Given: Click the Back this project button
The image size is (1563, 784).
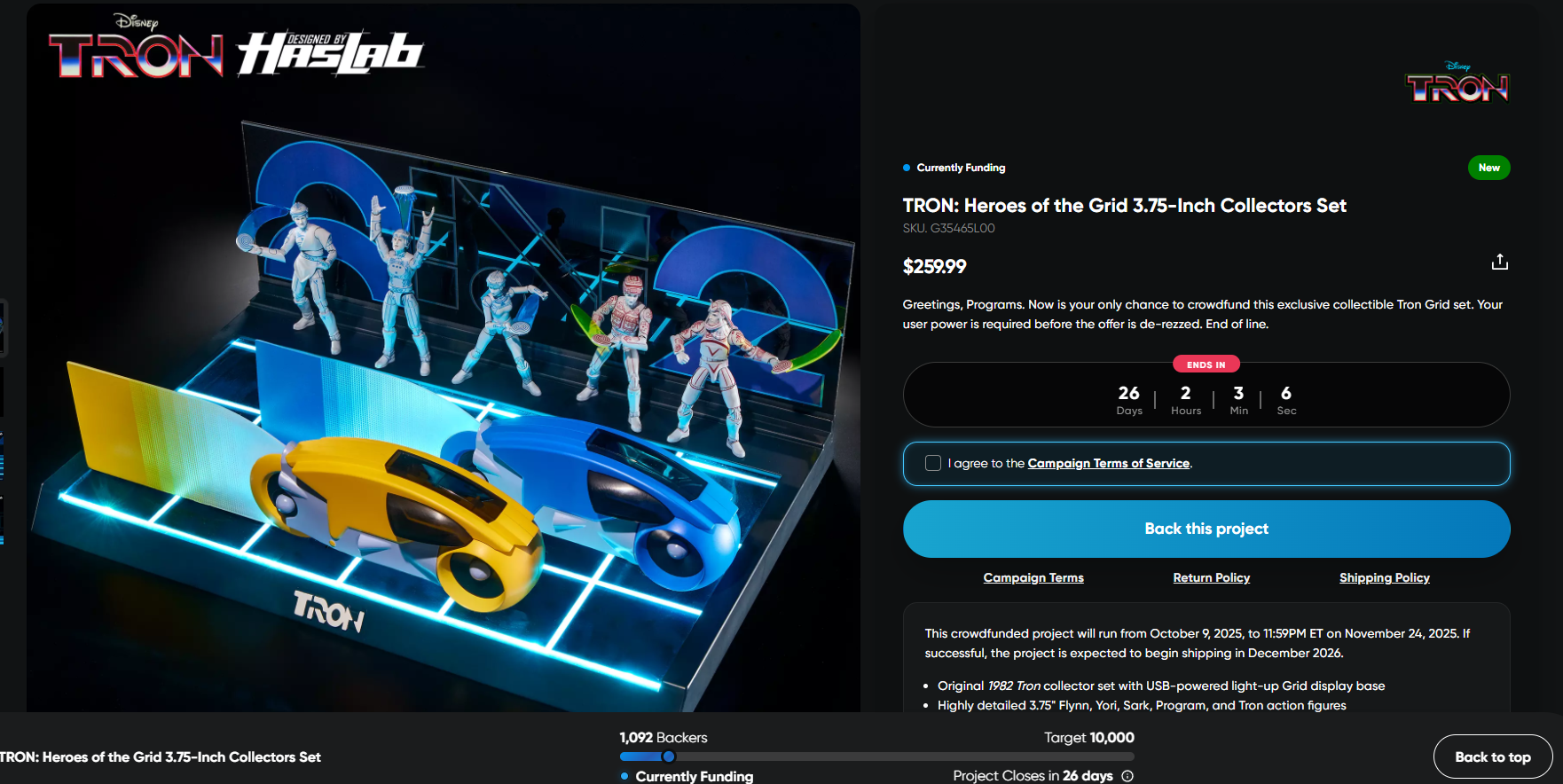Looking at the screenshot, I should [1206, 529].
